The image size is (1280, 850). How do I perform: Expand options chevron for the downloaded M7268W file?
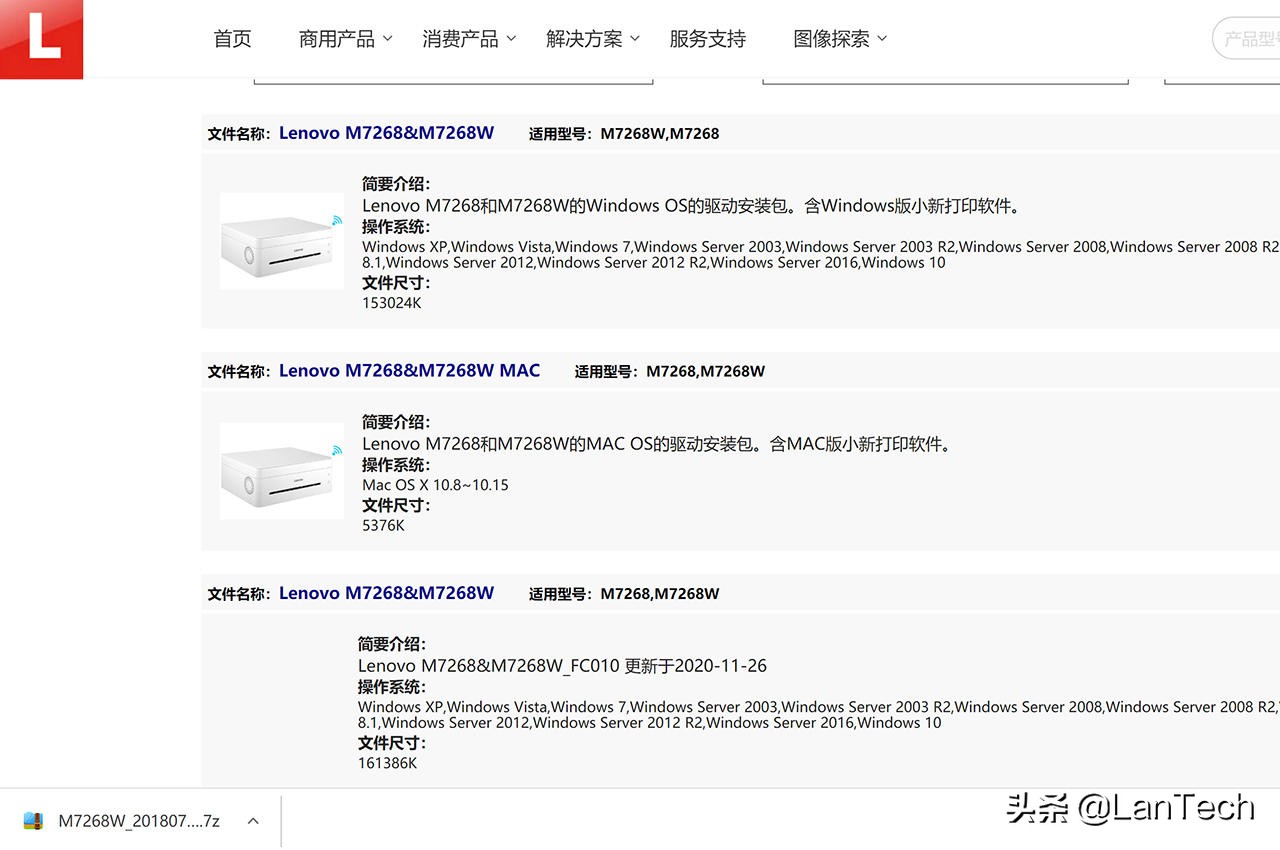pos(252,819)
